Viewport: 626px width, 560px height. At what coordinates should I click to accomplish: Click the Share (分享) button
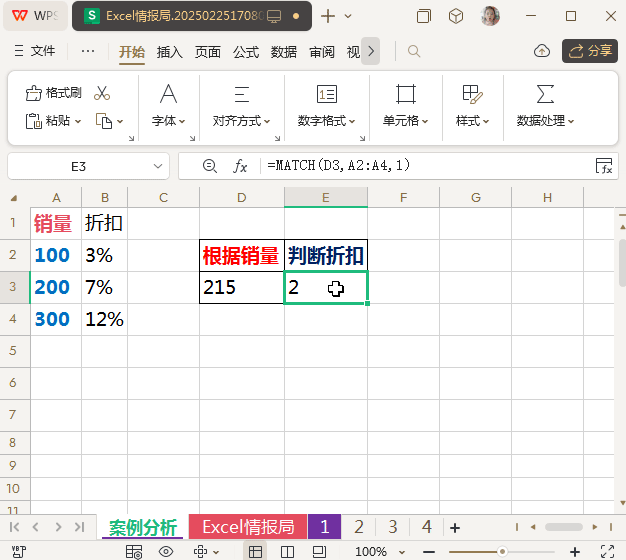point(589,51)
